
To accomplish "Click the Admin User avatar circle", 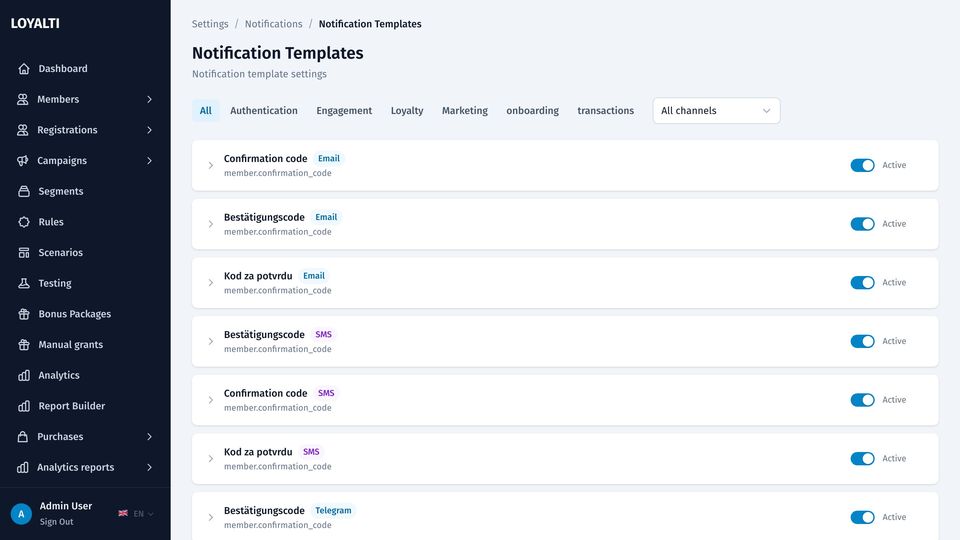I will pos(21,514).
